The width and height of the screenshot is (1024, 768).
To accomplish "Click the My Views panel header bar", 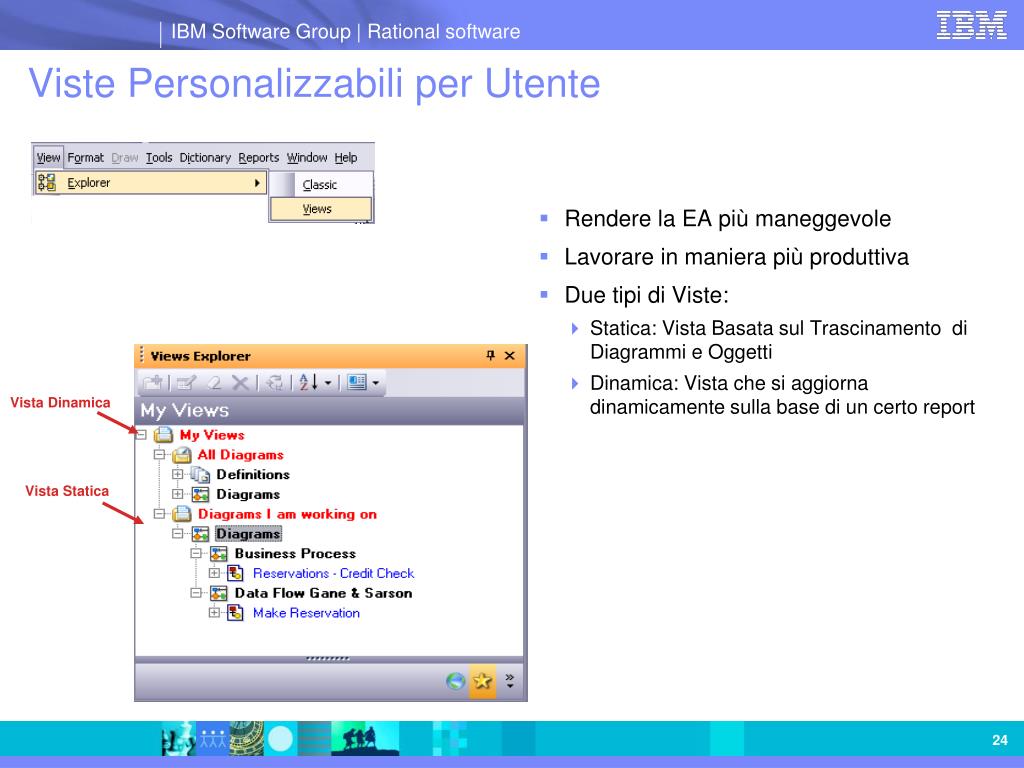I will tap(330, 410).
